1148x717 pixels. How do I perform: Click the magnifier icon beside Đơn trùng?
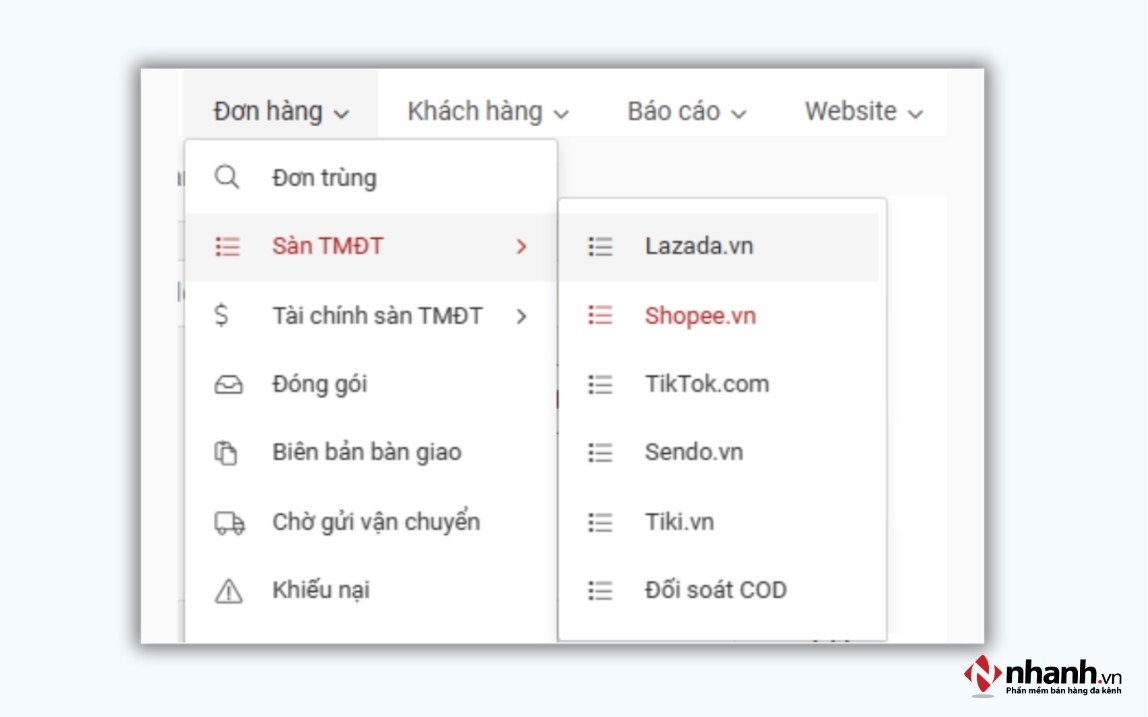227,177
